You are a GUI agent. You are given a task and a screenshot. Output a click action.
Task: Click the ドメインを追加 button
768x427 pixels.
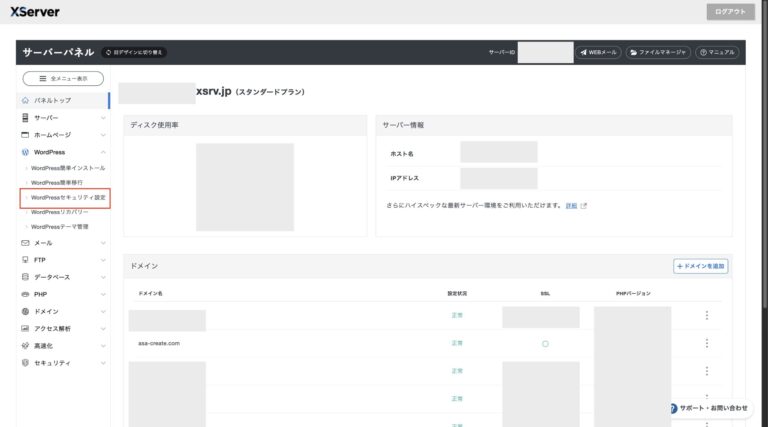[700, 266]
